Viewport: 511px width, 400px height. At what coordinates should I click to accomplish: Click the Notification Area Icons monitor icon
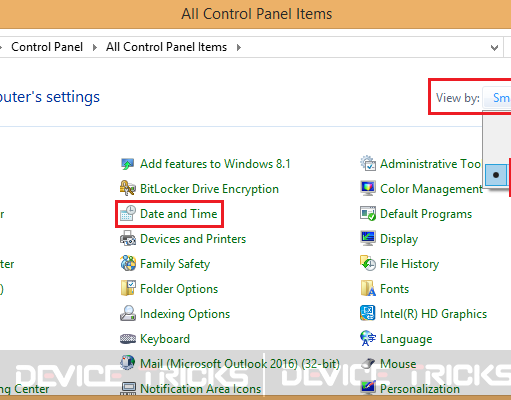coord(128,388)
